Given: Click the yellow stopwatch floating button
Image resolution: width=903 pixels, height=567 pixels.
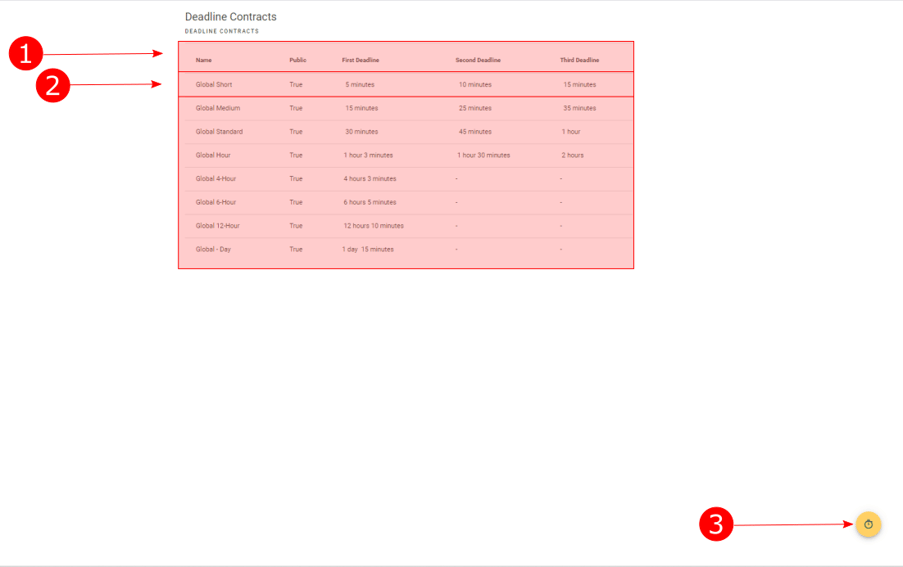Looking at the screenshot, I should (868, 524).
